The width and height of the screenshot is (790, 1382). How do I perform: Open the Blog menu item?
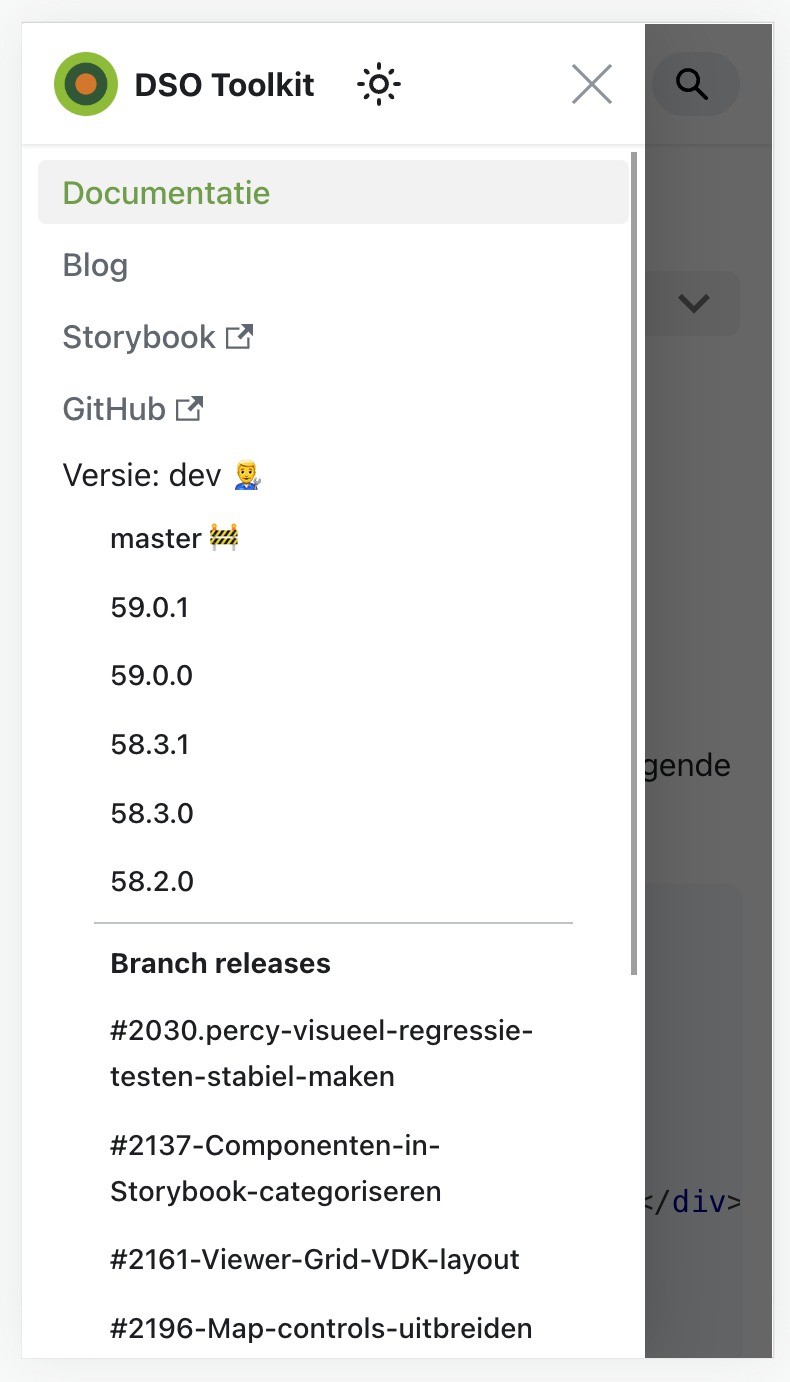tap(95, 265)
